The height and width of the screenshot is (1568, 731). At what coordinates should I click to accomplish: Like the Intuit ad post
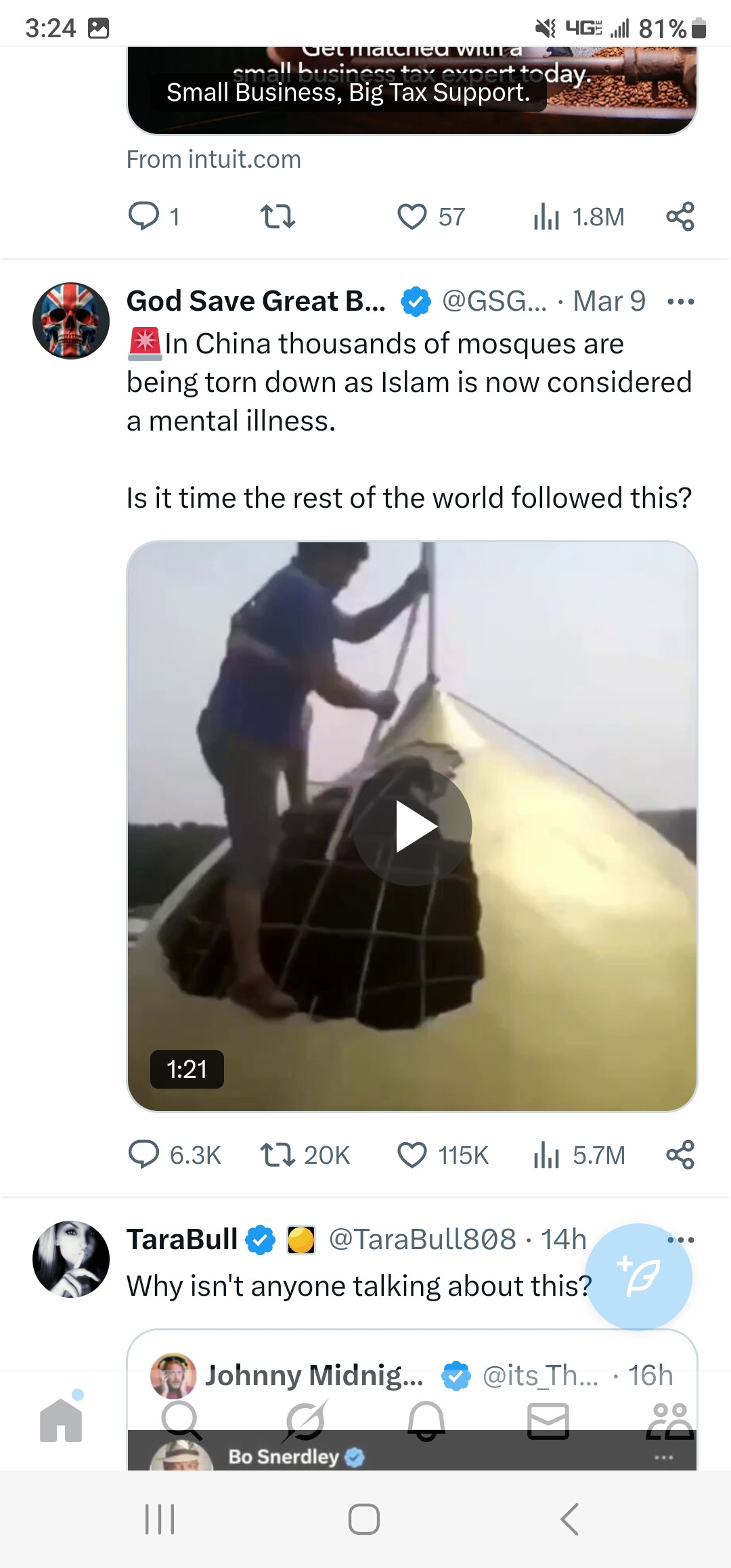[x=412, y=217]
